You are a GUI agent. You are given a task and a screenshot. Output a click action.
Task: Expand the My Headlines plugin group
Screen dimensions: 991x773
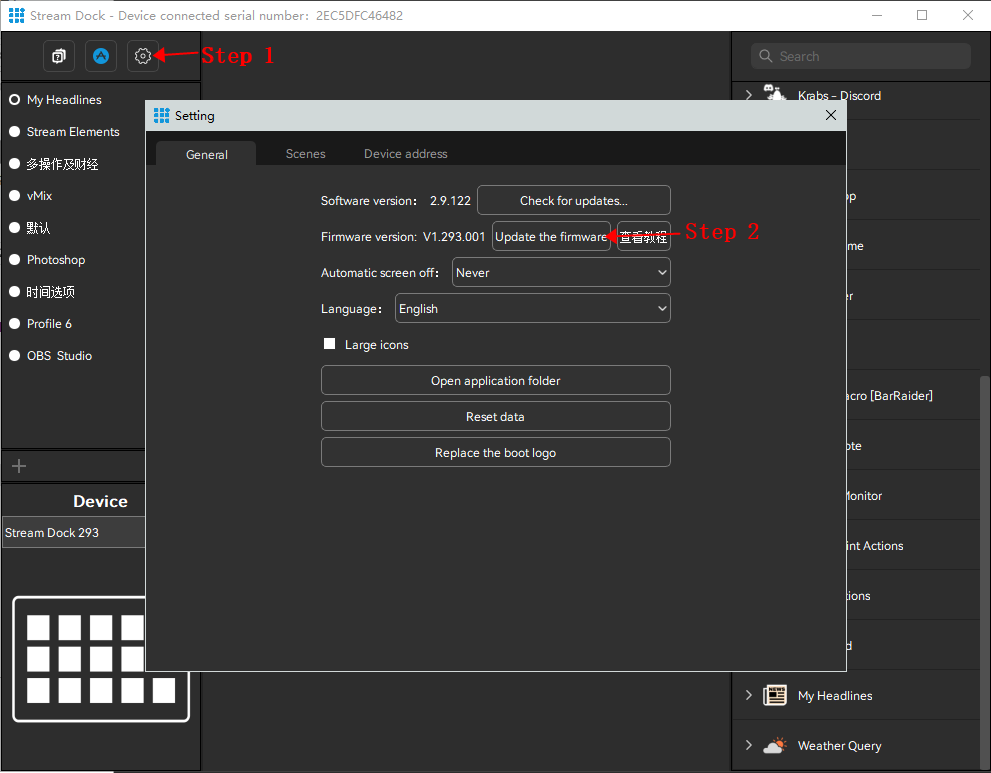[x=749, y=695]
